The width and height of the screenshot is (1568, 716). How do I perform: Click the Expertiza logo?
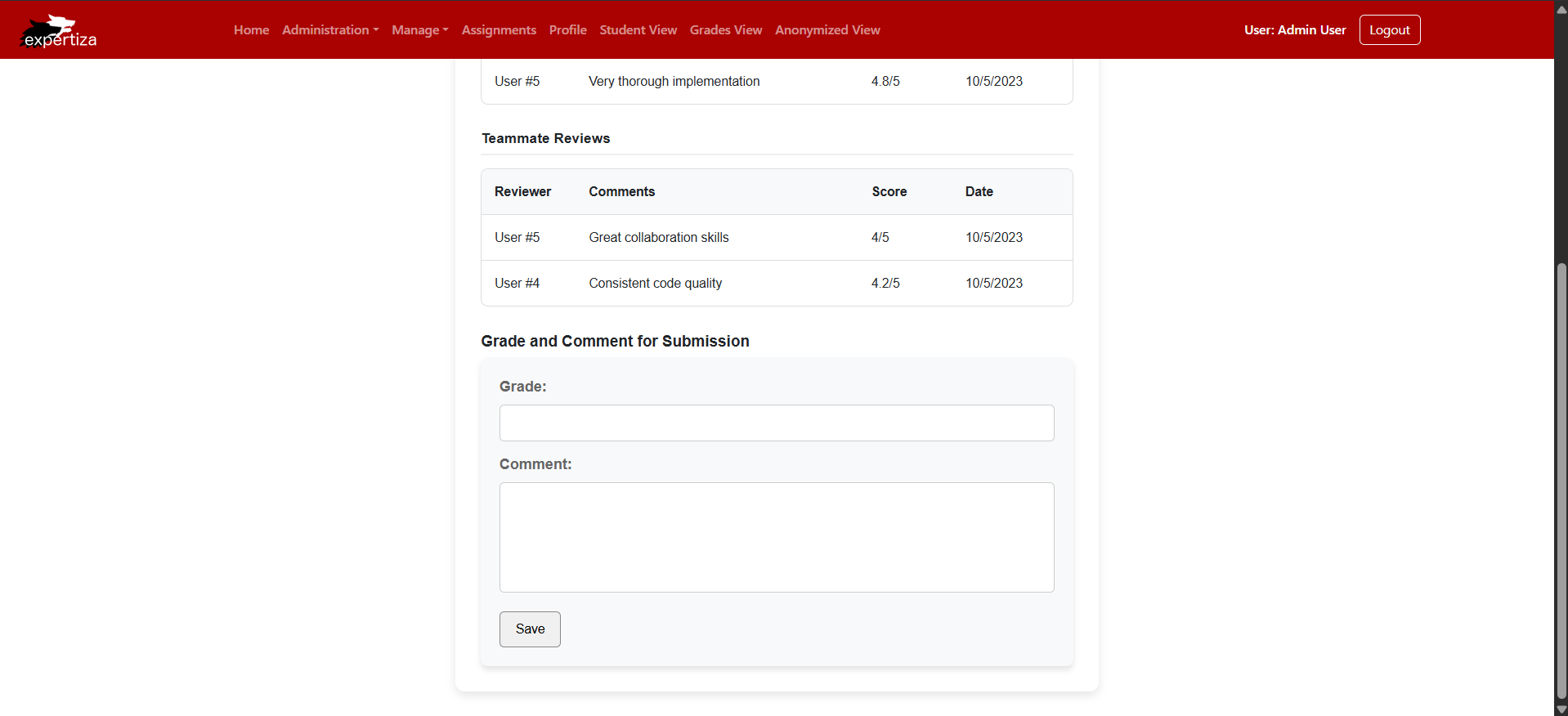click(x=59, y=31)
